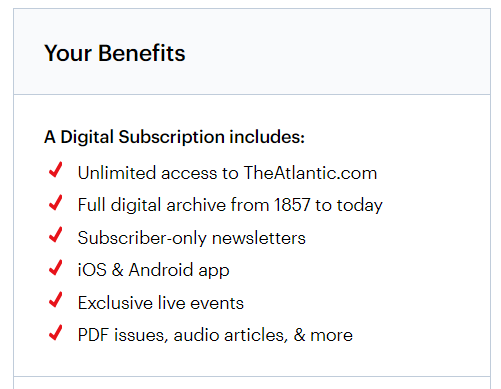Image resolution: width=501 pixels, height=389 pixels.
Task: Click the words 'audio articles' in last benefit
Action: (231, 335)
